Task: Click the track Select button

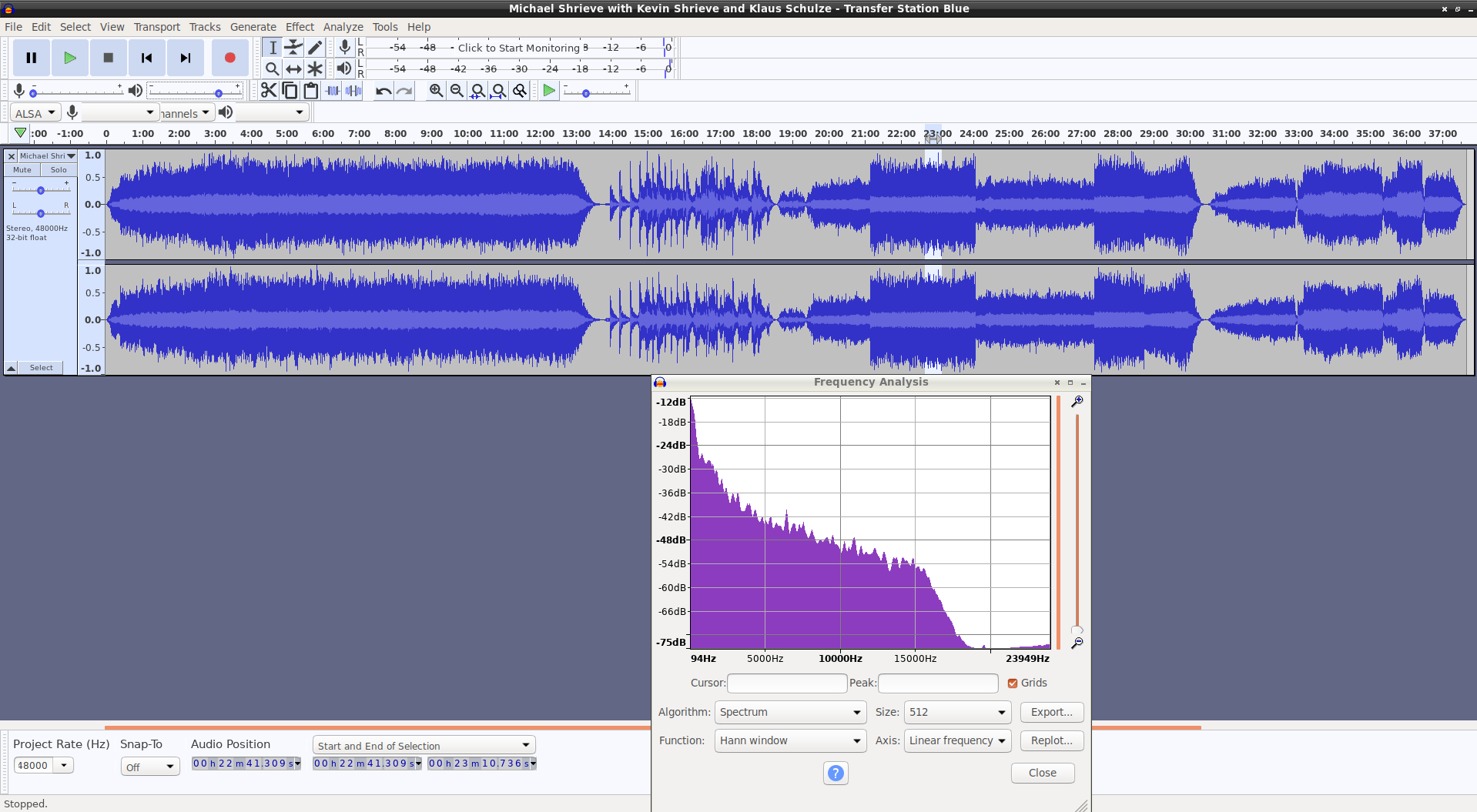Action: (x=42, y=368)
